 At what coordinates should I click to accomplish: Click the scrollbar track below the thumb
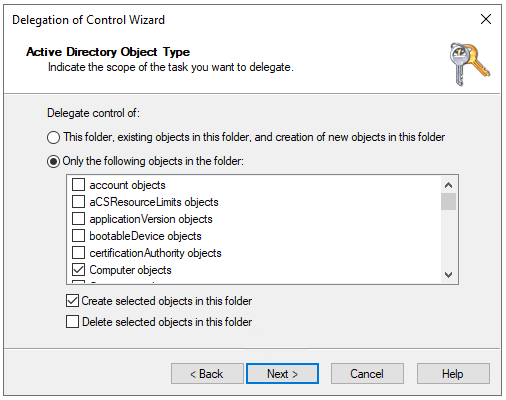click(x=448, y=239)
